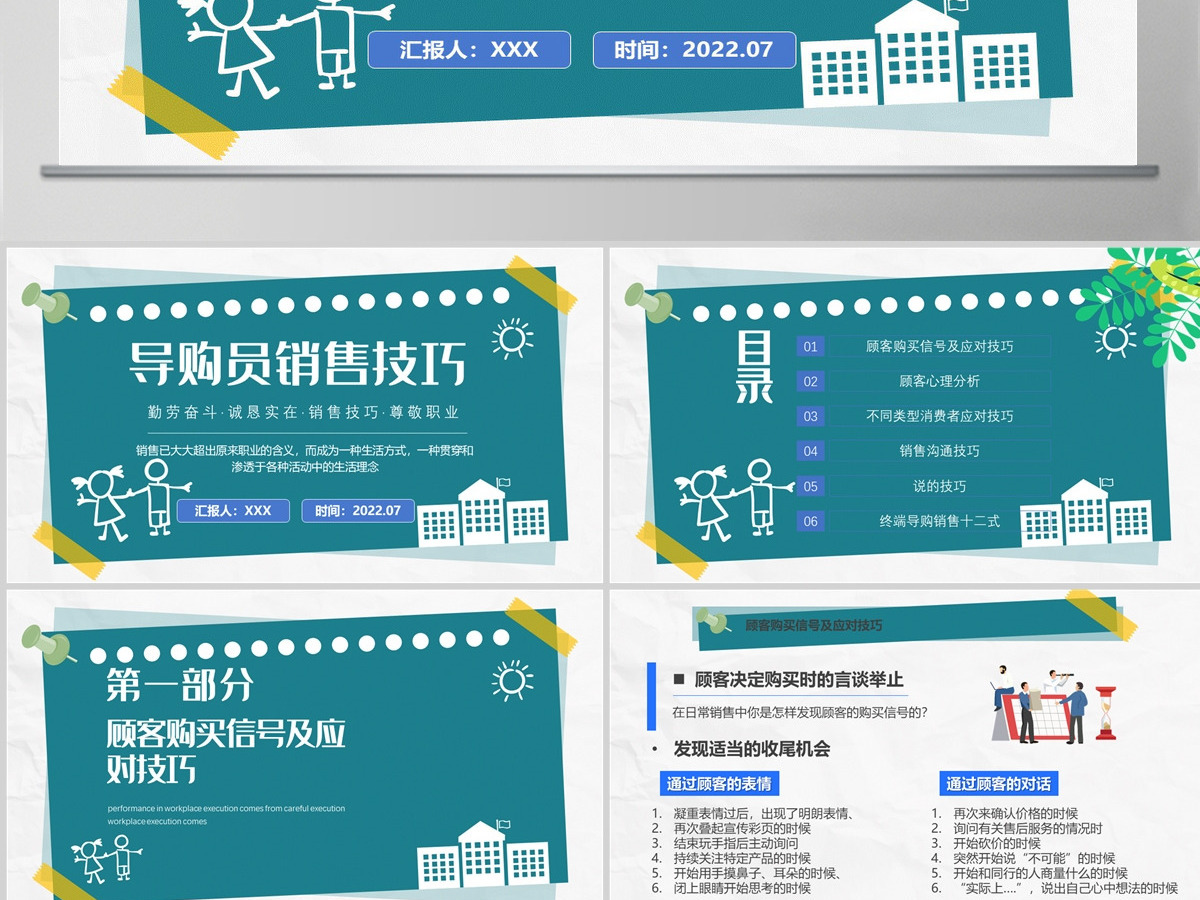1200x900 pixels.
Task: Click the 通过顾客的表情 blue label
Action: click(719, 784)
